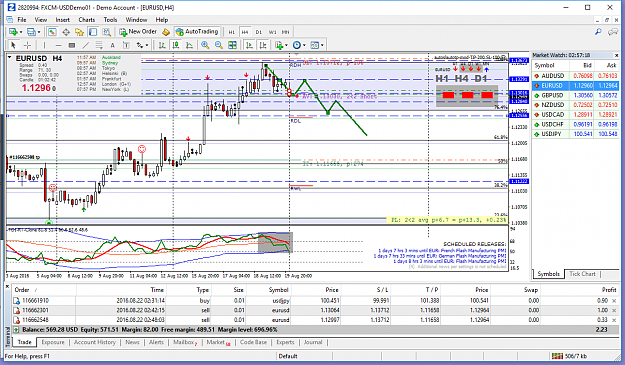
Task: Expand the templates dropdown arrow
Action: pyautogui.click(x=322, y=45)
